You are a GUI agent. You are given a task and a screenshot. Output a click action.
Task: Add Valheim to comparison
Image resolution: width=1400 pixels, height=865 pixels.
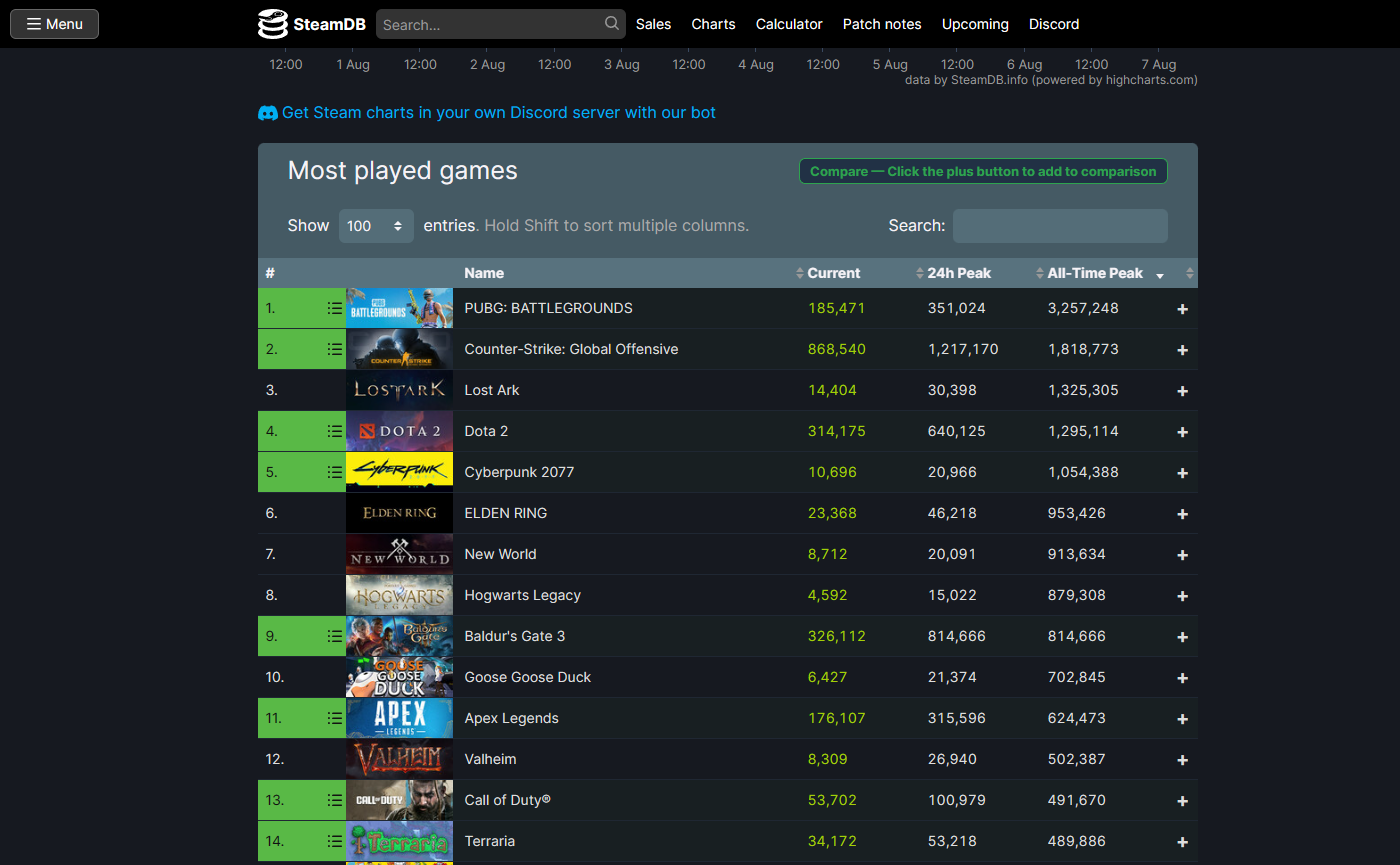click(x=1182, y=760)
